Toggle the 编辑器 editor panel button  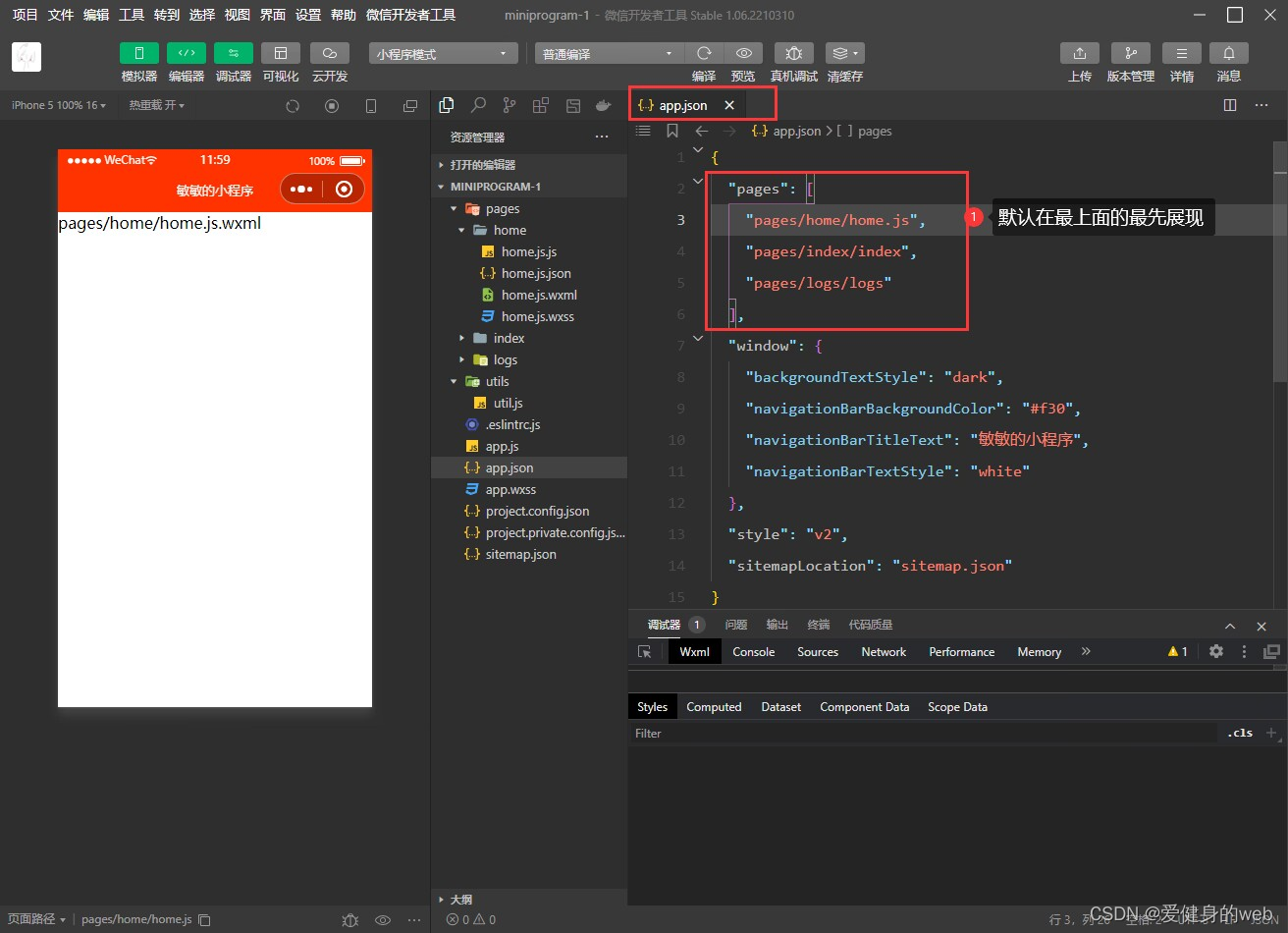[x=187, y=53]
